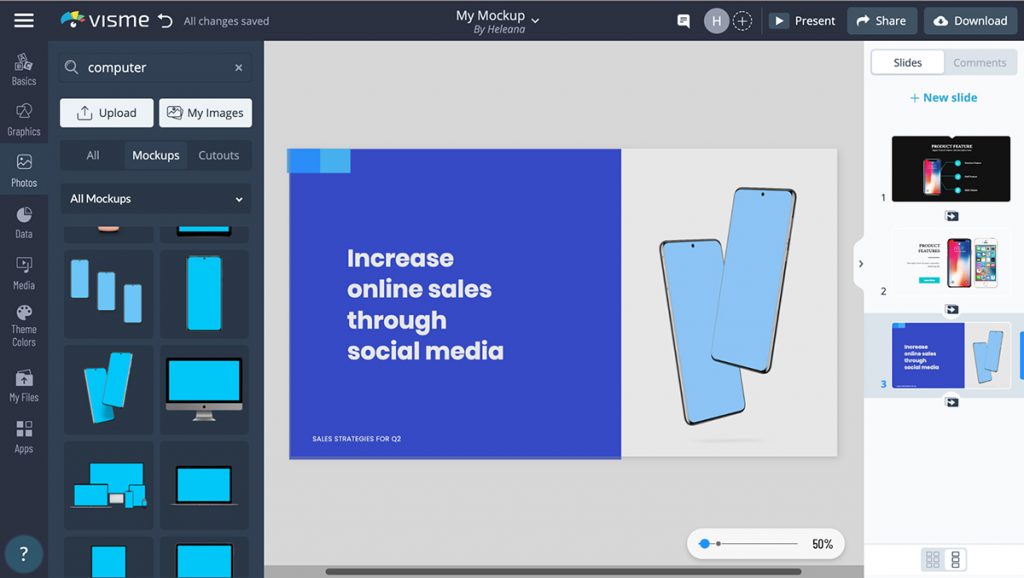Expand the My Mockup title dropdown

pos(536,19)
